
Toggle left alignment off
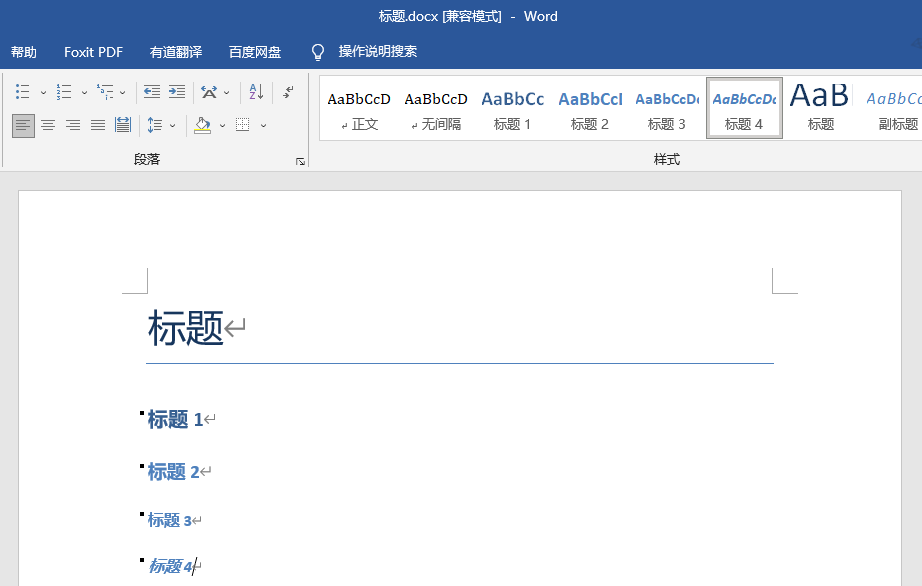(x=21, y=125)
